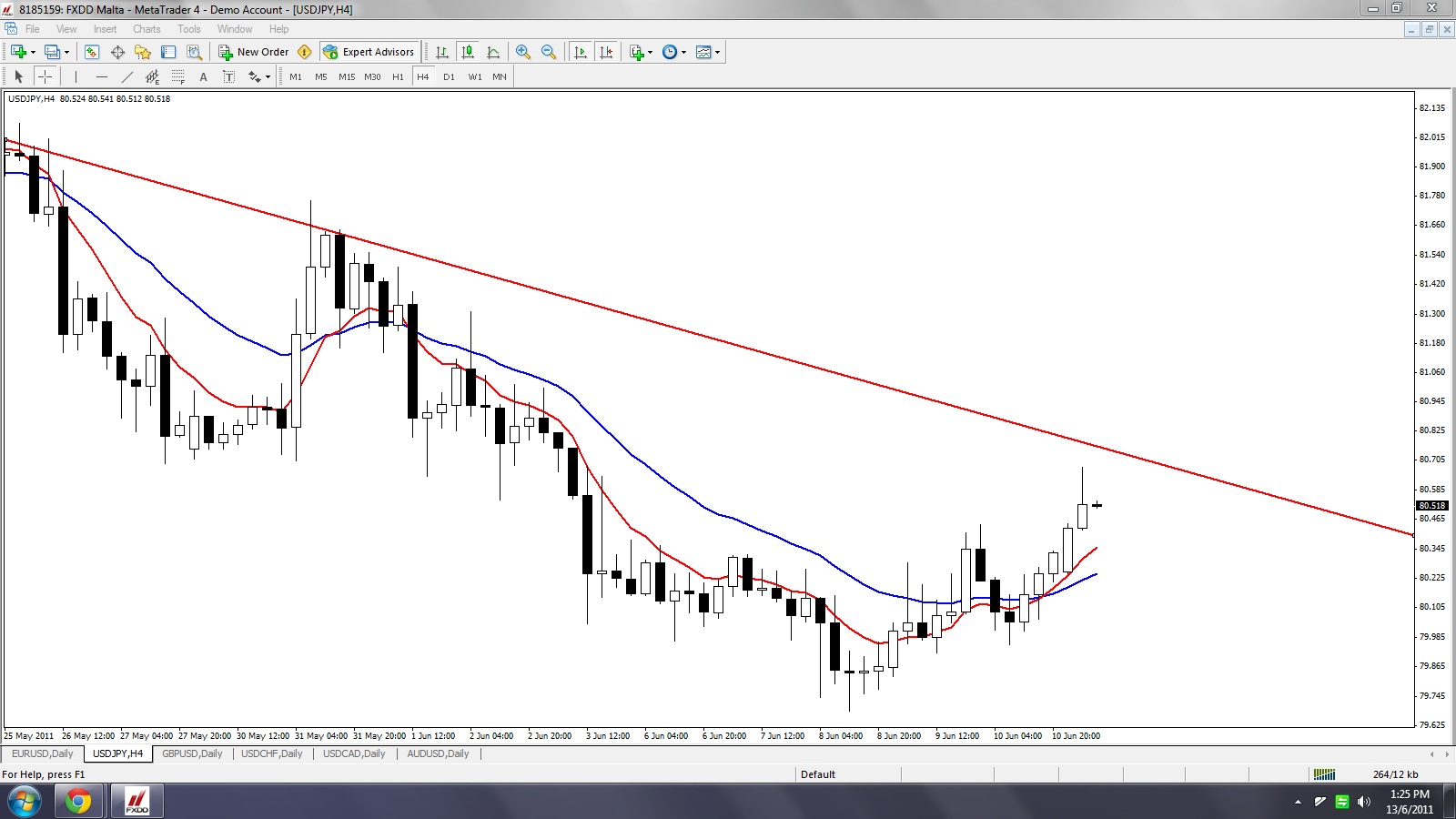Enable Auto Scroll chart option
The image size is (1456, 819).
tap(581, 52)
